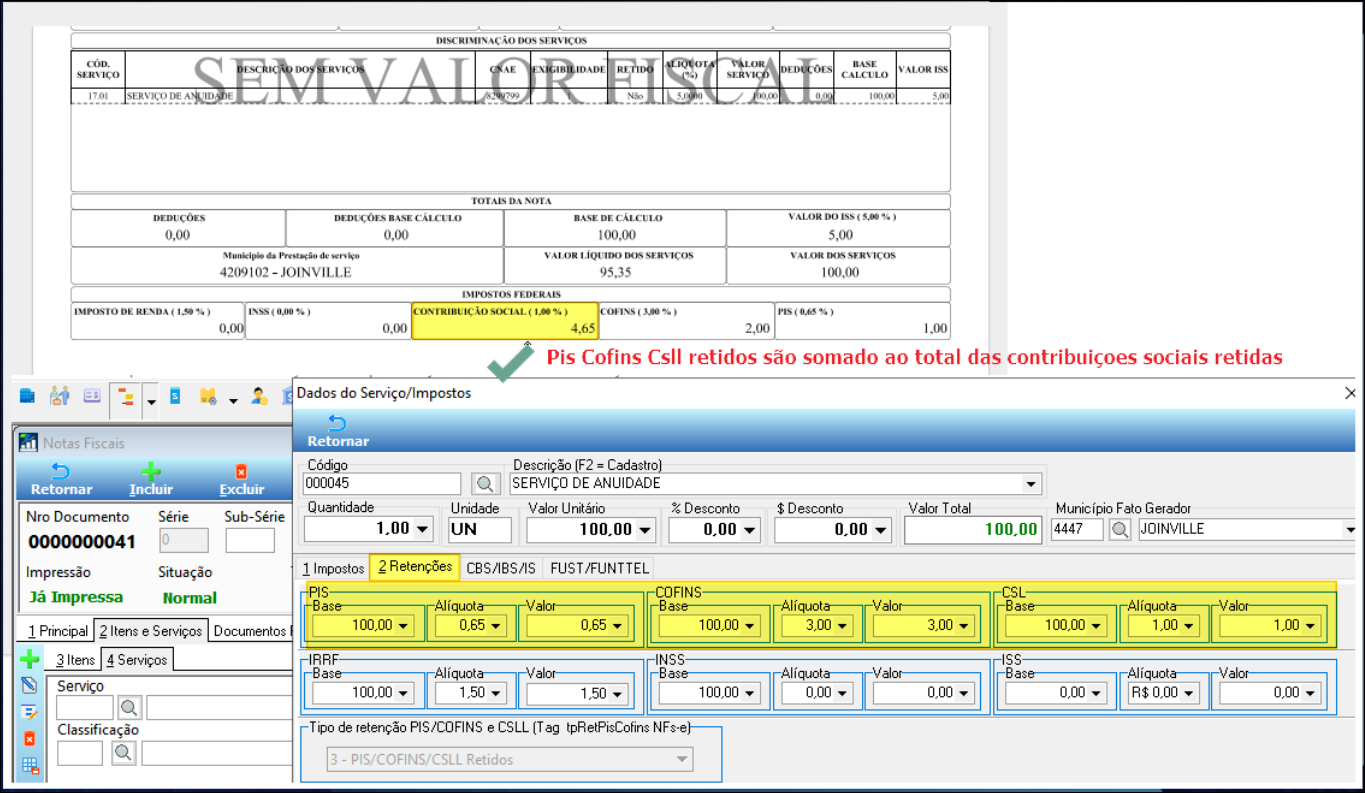1365x793 pixels.
Task: Open the Descrição dropdown showing SERVIÇO DE ANUIDADE
Action: (x=1032, y=484)
